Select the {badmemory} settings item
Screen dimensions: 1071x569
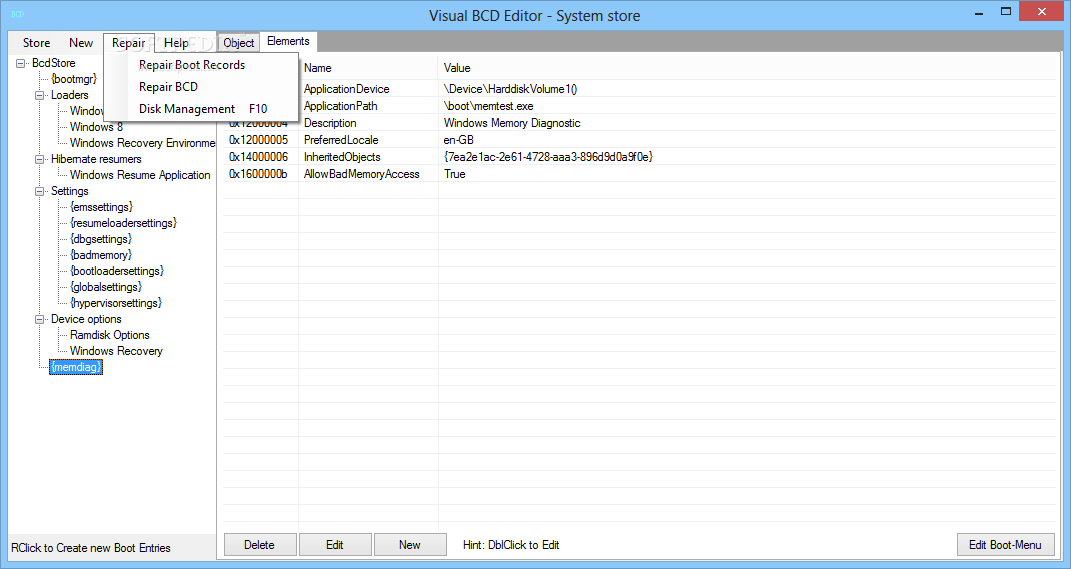click(x=101, y=255)
